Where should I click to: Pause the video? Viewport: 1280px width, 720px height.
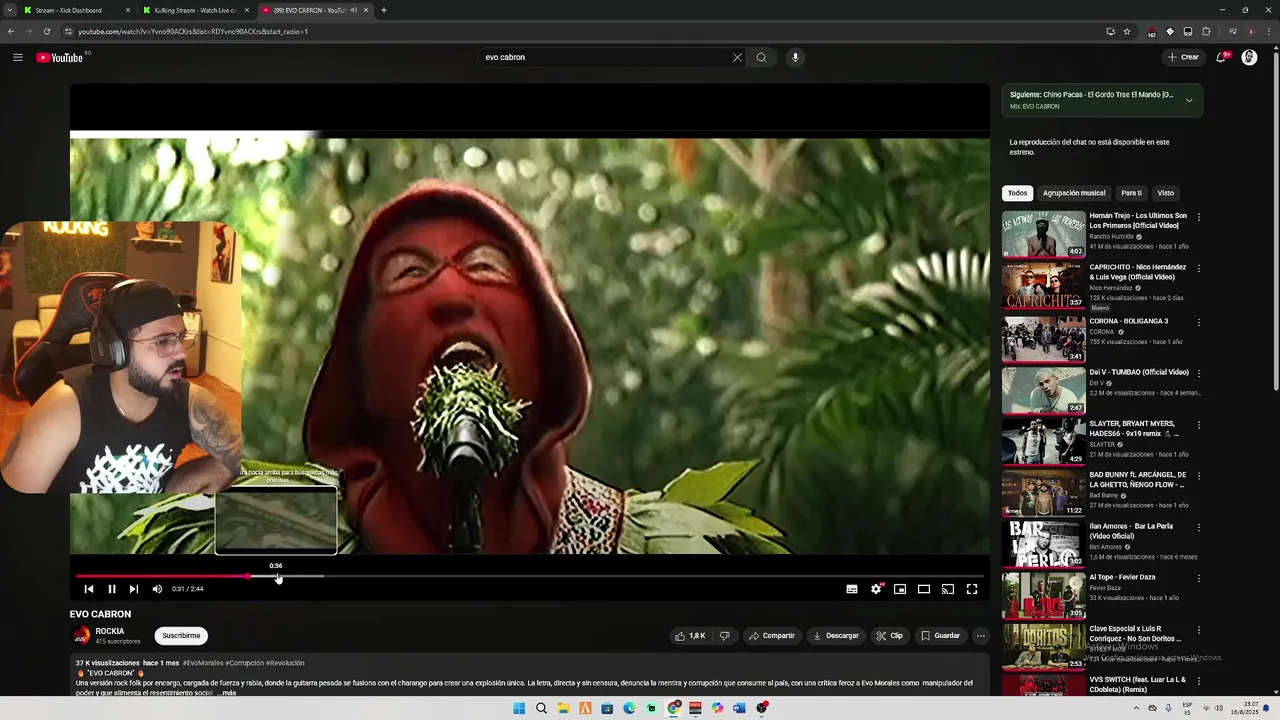tap(111, 589)
